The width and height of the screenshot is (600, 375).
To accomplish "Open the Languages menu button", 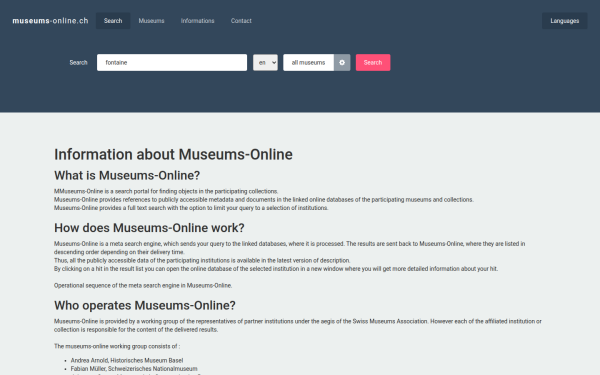I will tap(564, 21).
